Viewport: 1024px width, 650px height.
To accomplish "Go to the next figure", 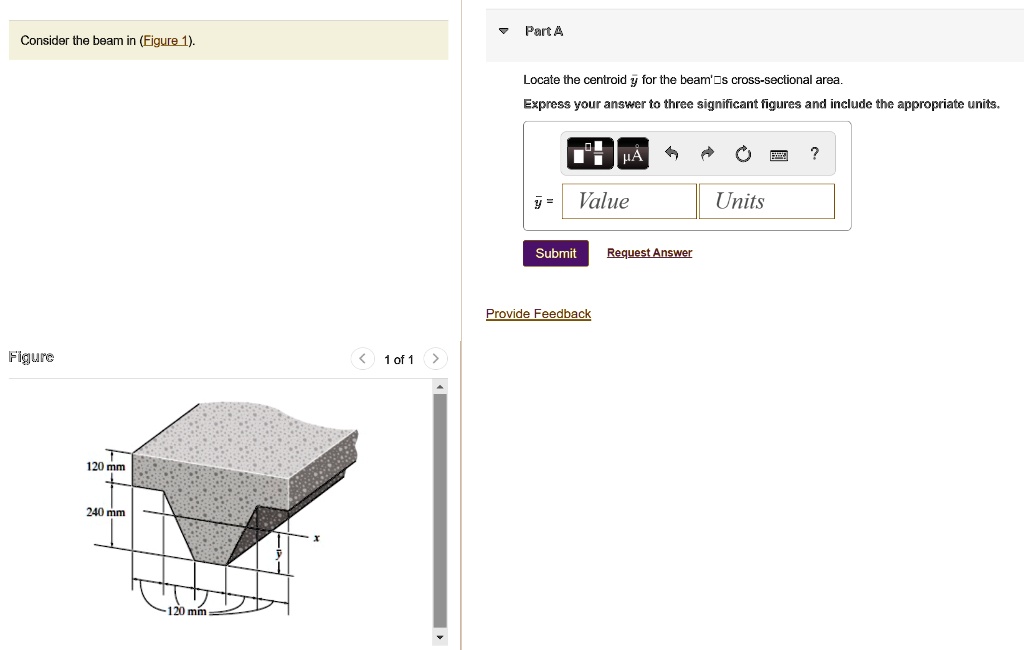I will (x=435, y=359).
